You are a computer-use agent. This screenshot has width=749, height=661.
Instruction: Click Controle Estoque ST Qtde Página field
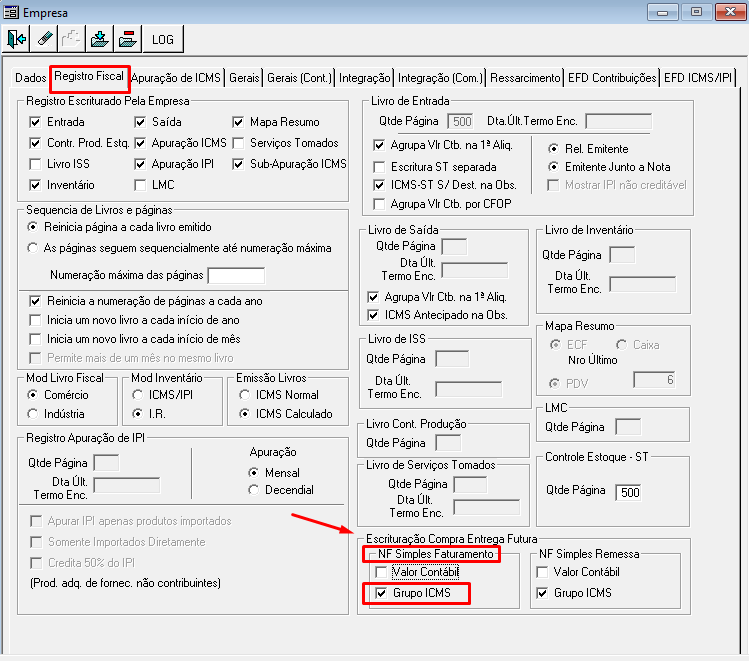tap(627, 491)
